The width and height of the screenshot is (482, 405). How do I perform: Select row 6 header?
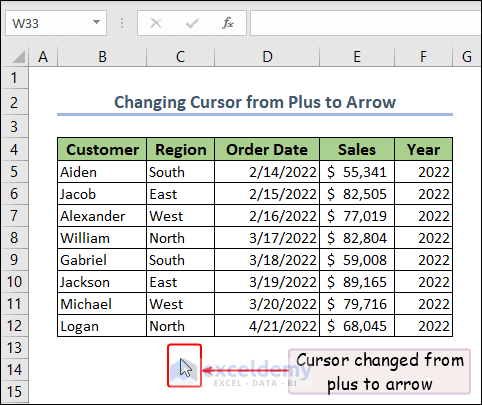pos(14,193)
